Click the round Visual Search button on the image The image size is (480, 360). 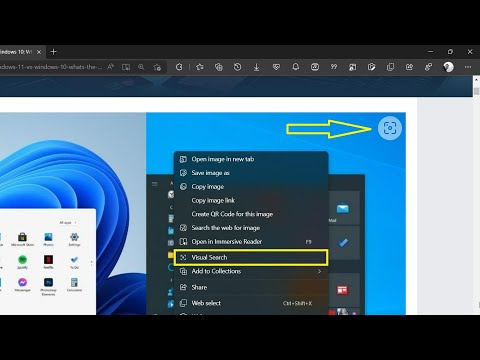pos(390,128)
